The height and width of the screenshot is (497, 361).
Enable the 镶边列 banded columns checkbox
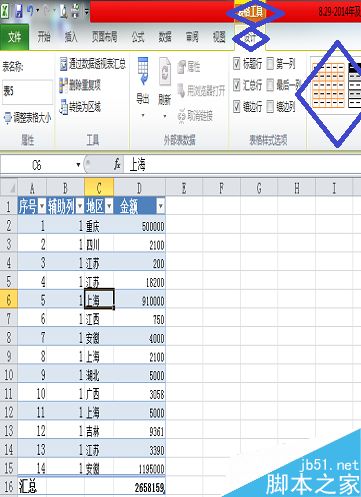click(270, 107)
